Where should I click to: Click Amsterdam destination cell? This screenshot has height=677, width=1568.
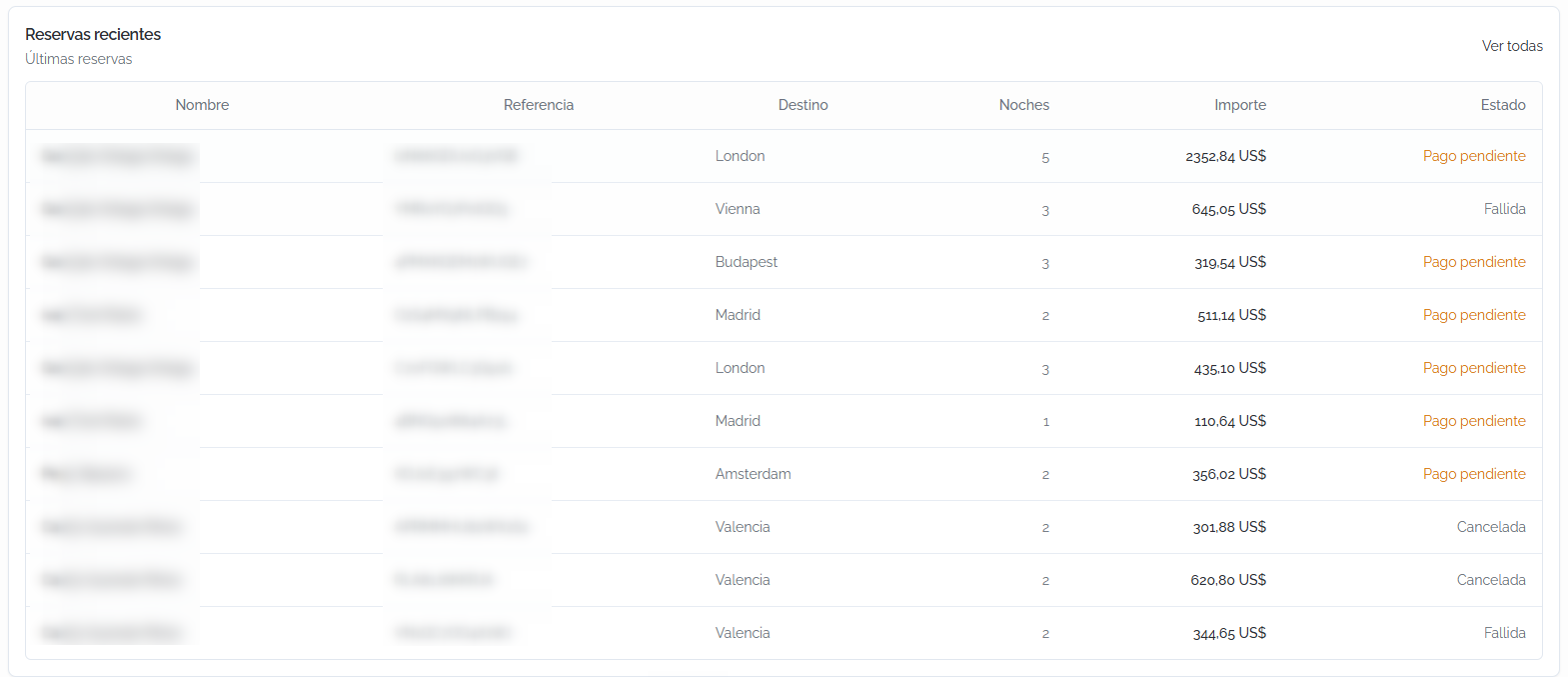click(x=754, y=474)
